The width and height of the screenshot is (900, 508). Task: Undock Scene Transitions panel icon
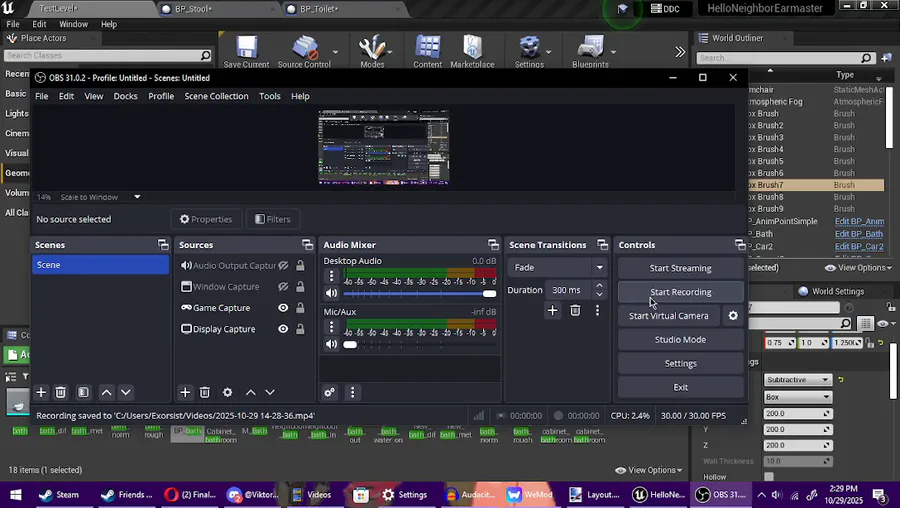[602, 245]
